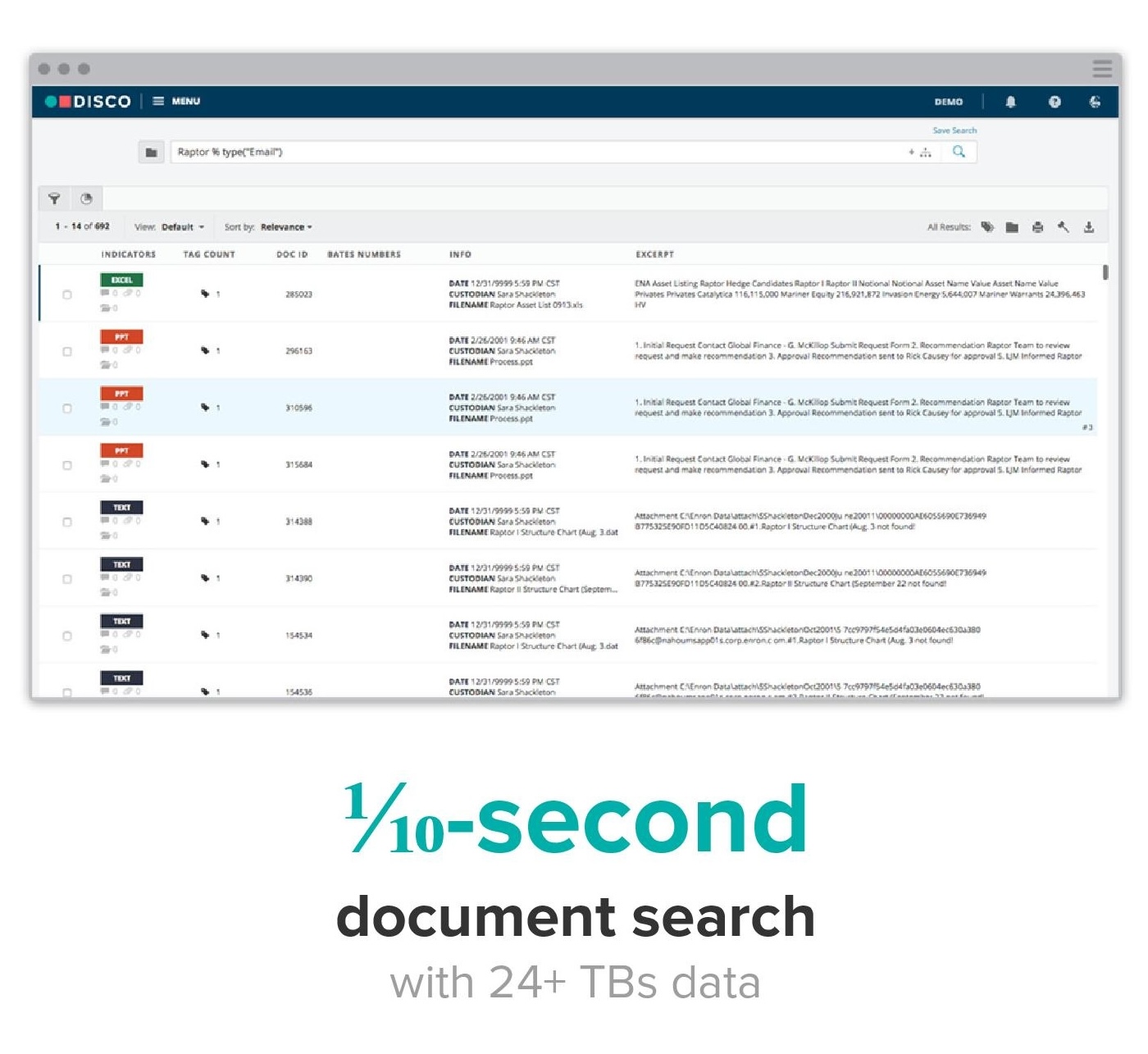Click the EXCERPT column header
This screenshot has height=1054, width=1148.
point(654,254)
